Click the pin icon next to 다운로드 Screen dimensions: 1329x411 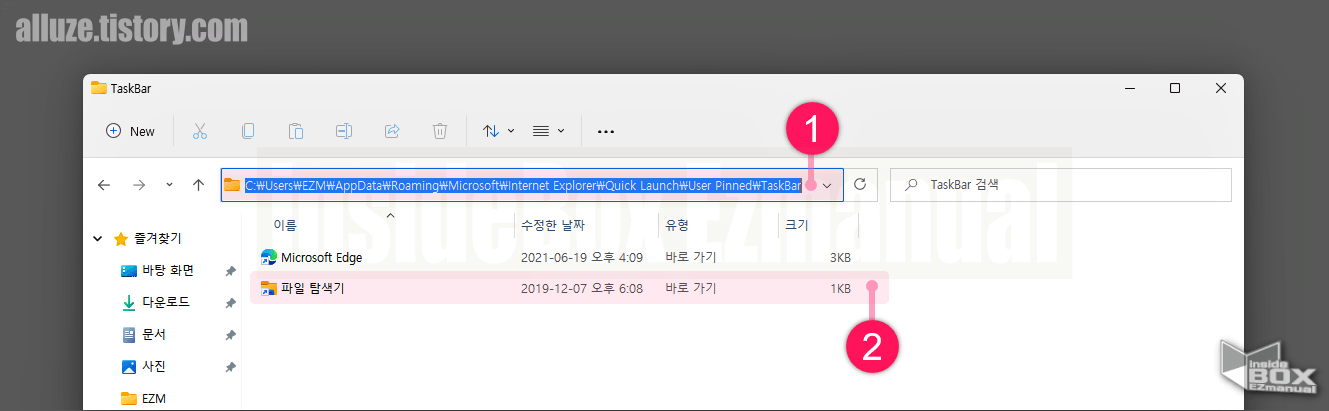click(x=230, y=302)
